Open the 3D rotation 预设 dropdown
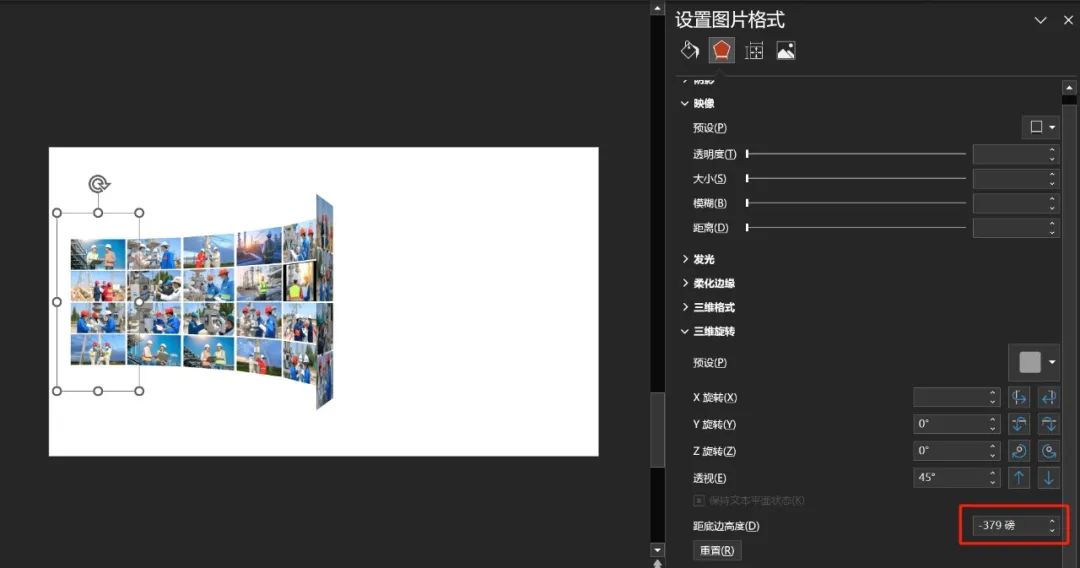1080x568 pixels. [1035, 362]
